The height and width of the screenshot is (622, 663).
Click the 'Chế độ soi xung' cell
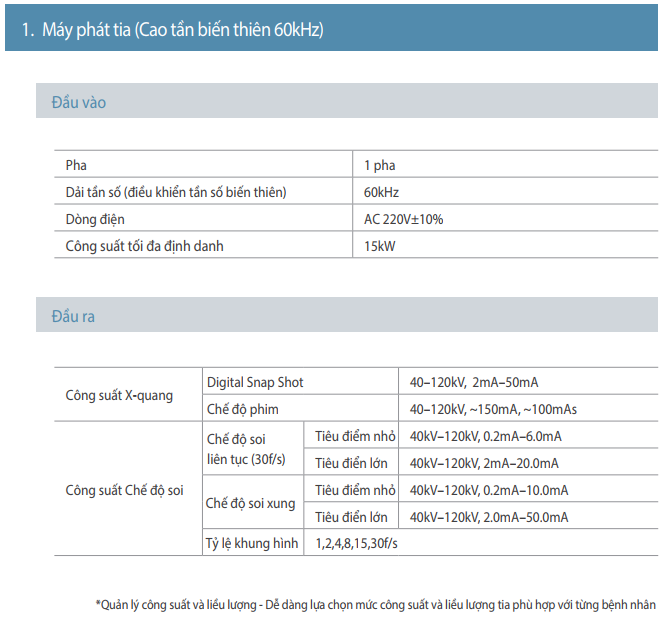(251, 504)
